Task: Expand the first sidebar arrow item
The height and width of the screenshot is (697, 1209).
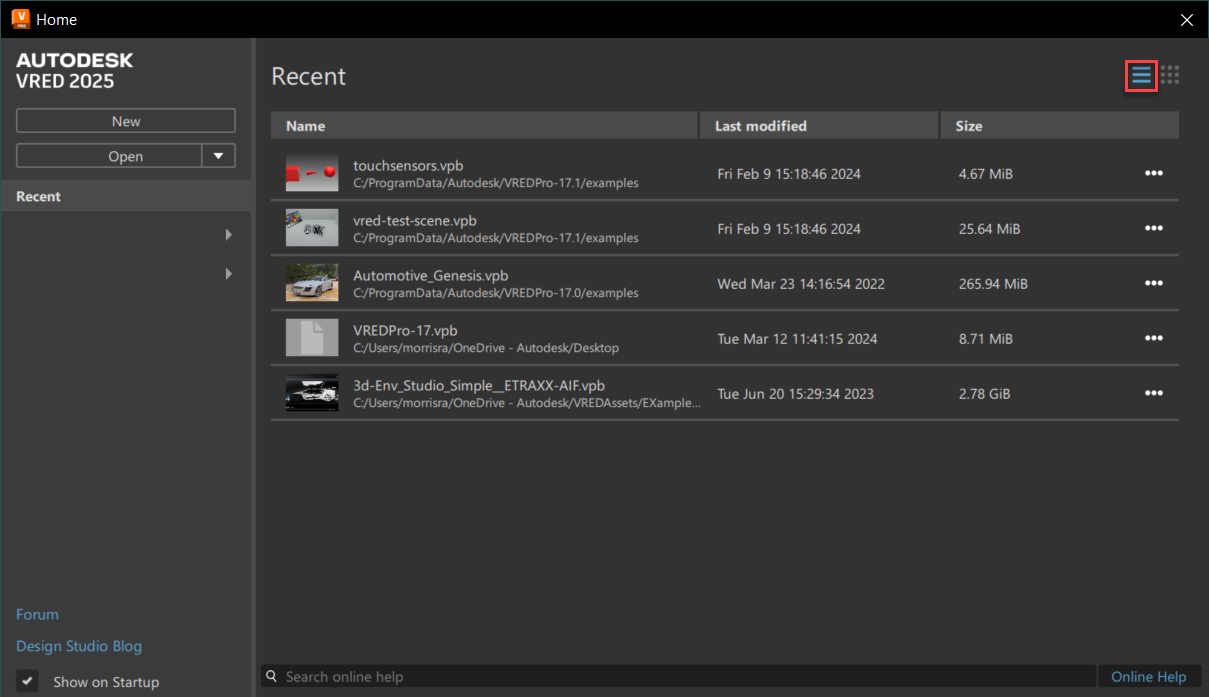Action: click(228, 234)
